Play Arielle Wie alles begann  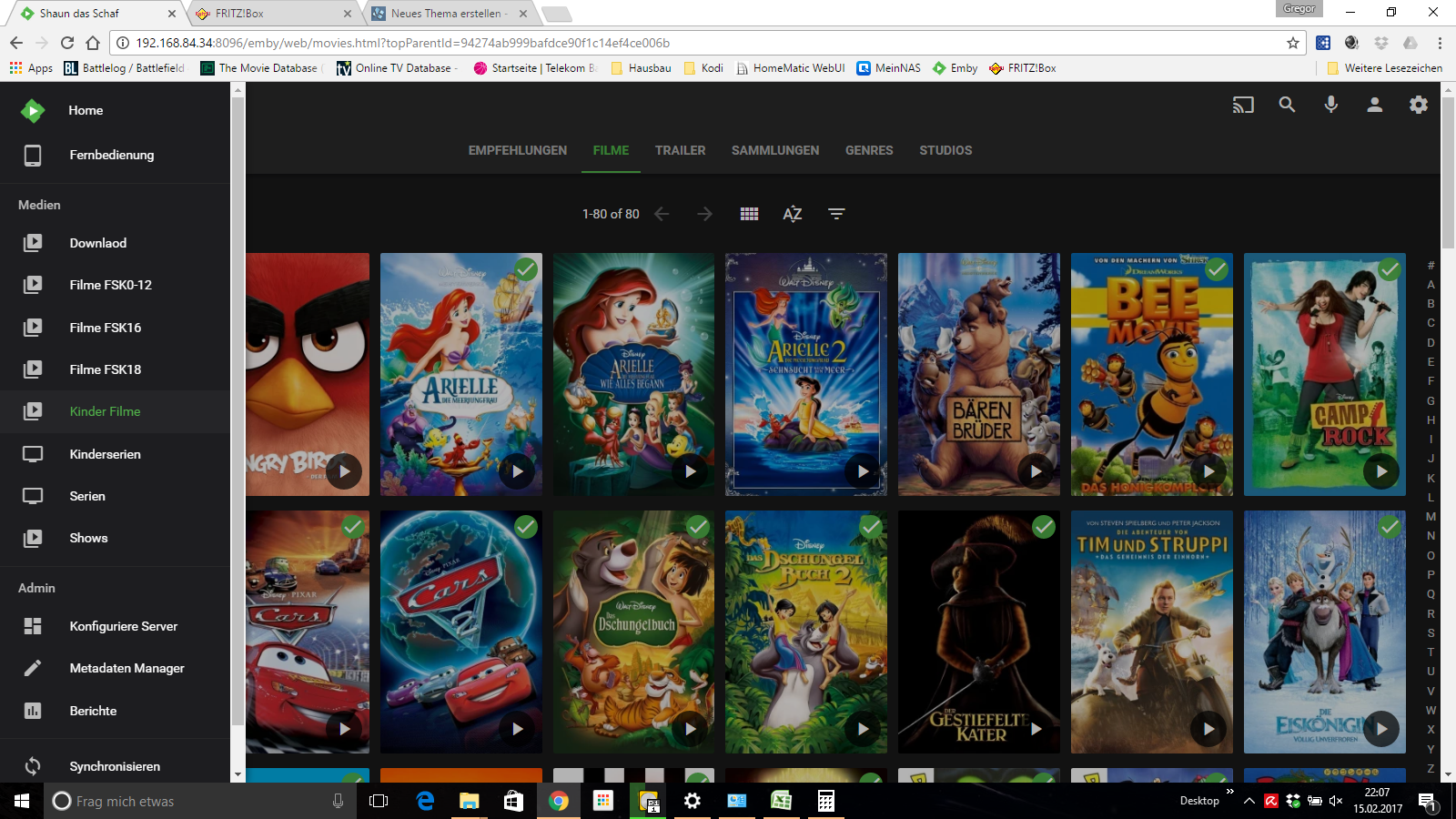point(690,471)
